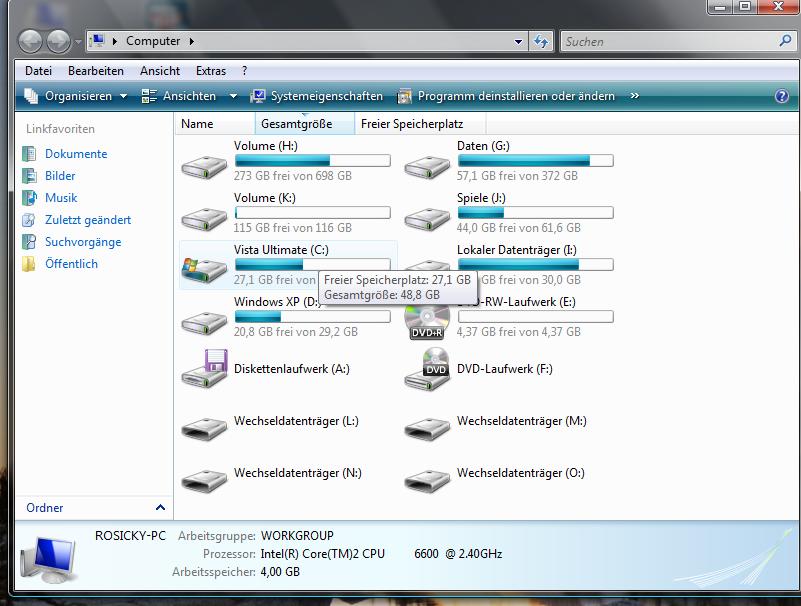Select the Windows XP (D:) drive icon
This screenshot has height=606, width=801.
coord(204,323)
